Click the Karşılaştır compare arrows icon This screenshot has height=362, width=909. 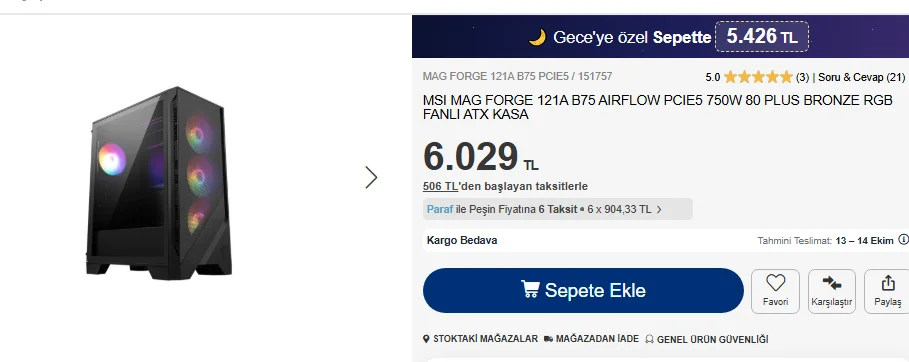(832, 283)
